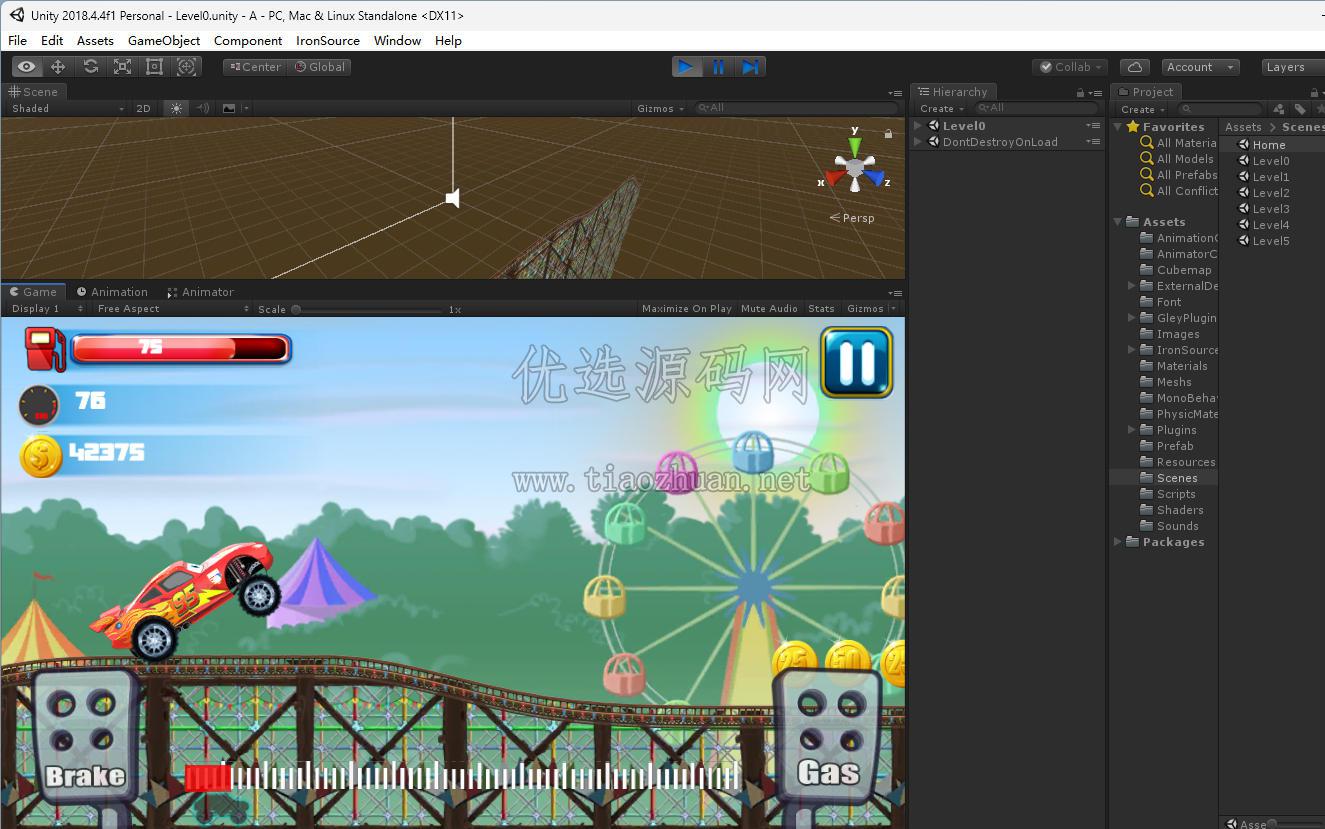Open Unity cloud services panel

tap(1134, 67)
